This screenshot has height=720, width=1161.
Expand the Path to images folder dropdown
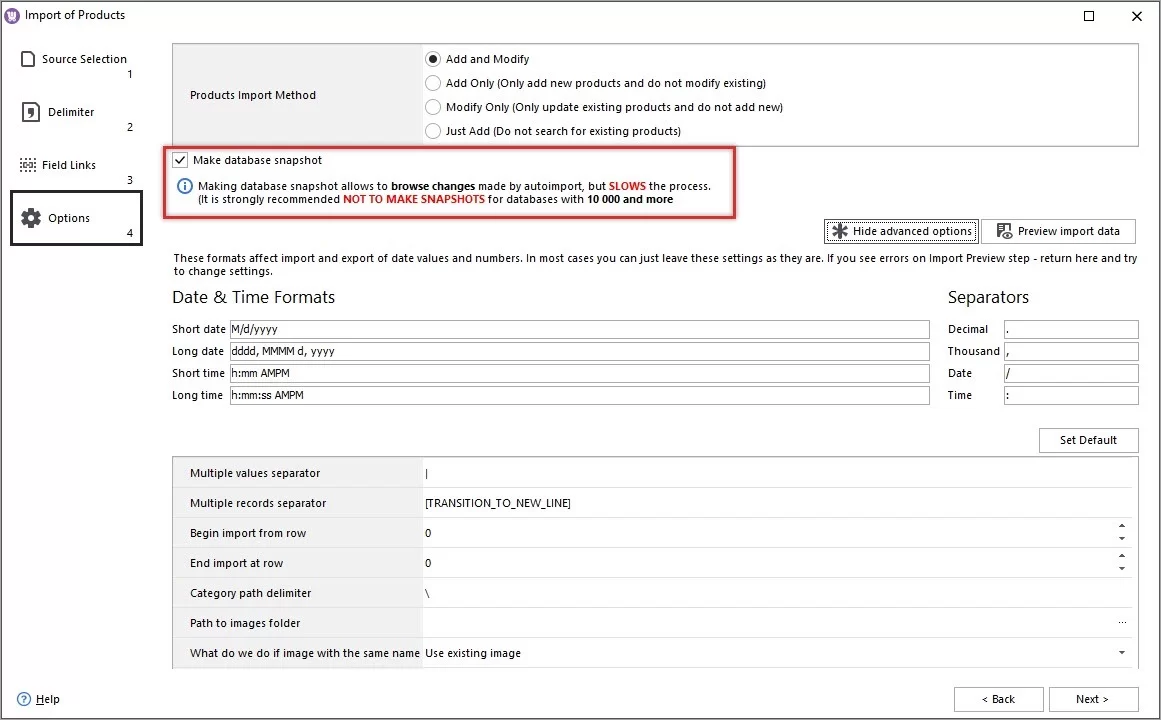(1122, 623)
